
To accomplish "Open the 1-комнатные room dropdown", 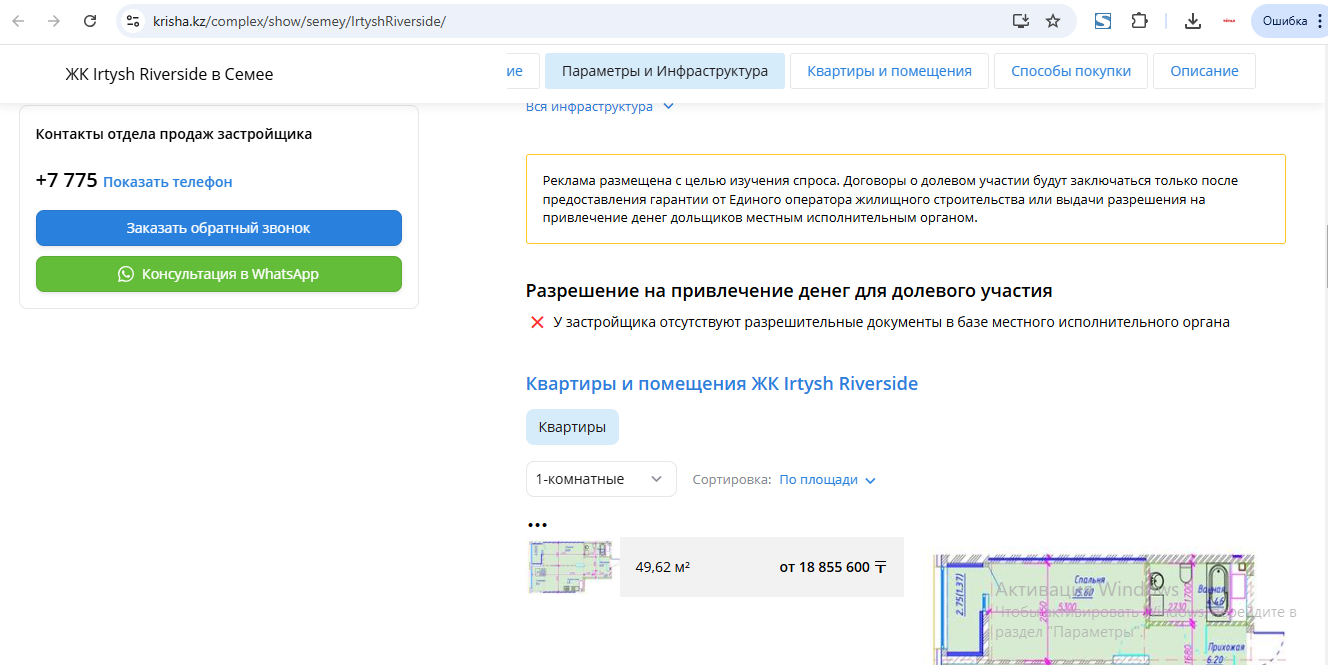I will (x=600, y=479).
